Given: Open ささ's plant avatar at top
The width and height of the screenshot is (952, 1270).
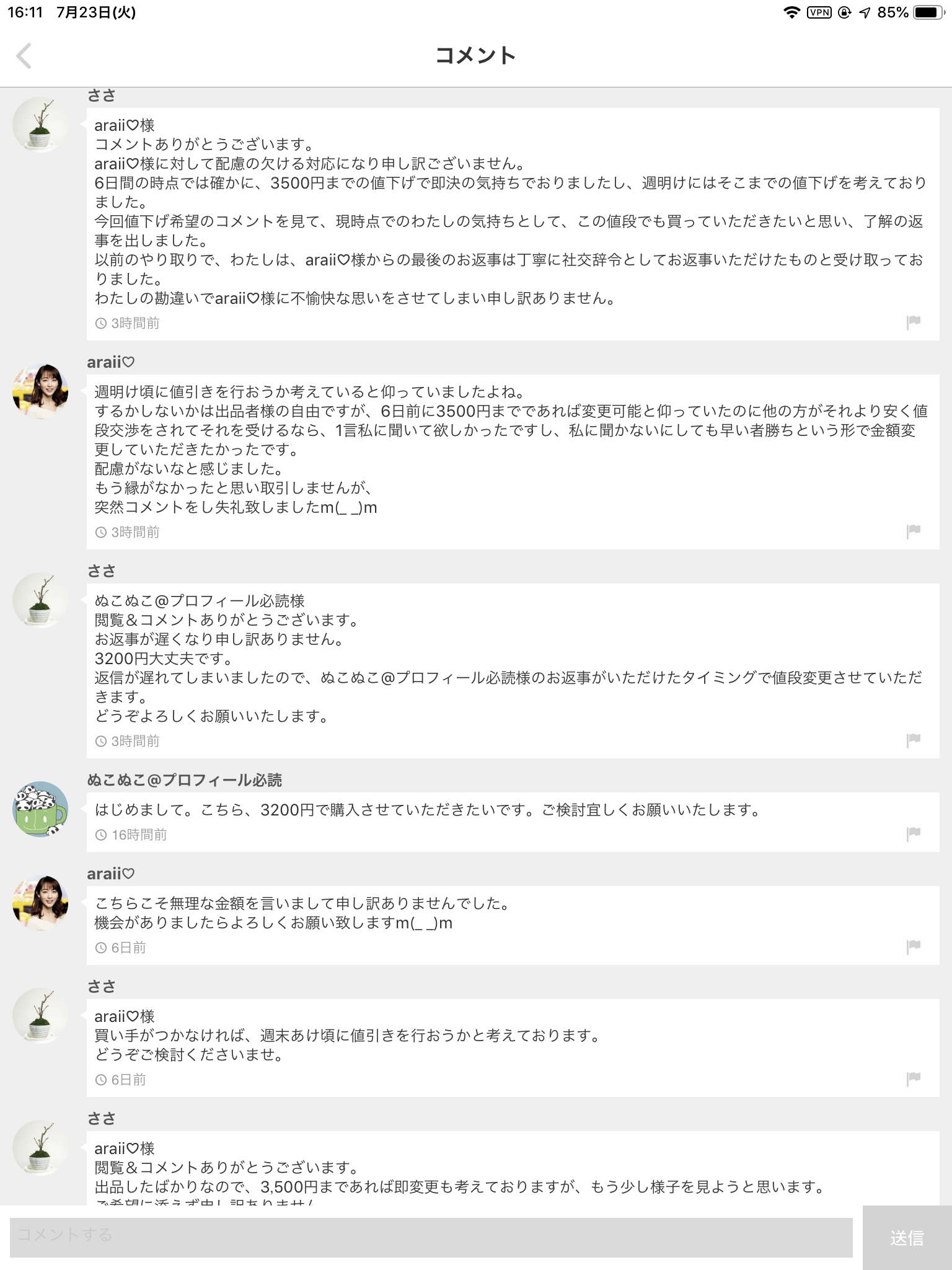Looking at the screenshot, I should (x=40, y=124).
